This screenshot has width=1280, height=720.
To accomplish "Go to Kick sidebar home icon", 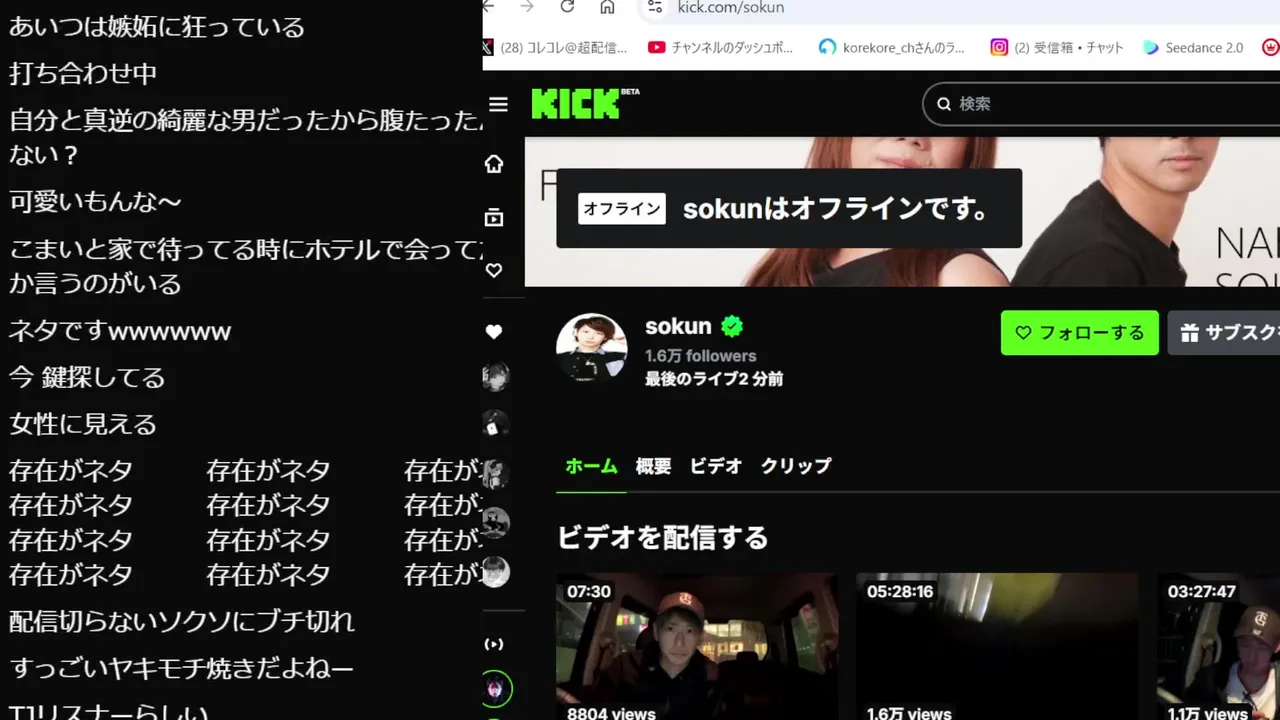I will pyautogui.click(x=494, y=164).
